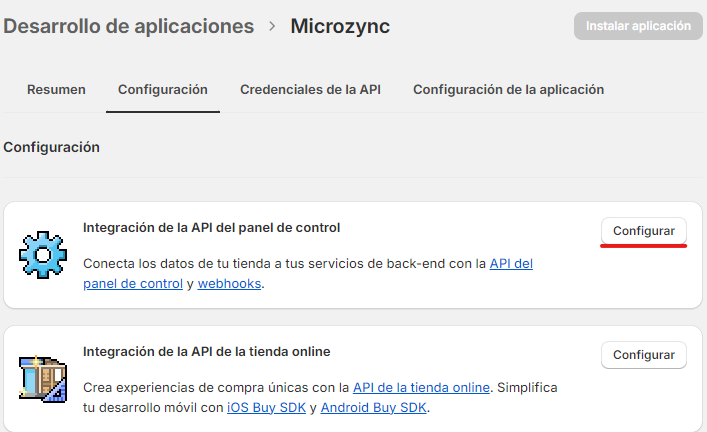Viewport: 707px width, 432px height.
Task: Click the panel de control integration heading
Action: pos(211,227)
